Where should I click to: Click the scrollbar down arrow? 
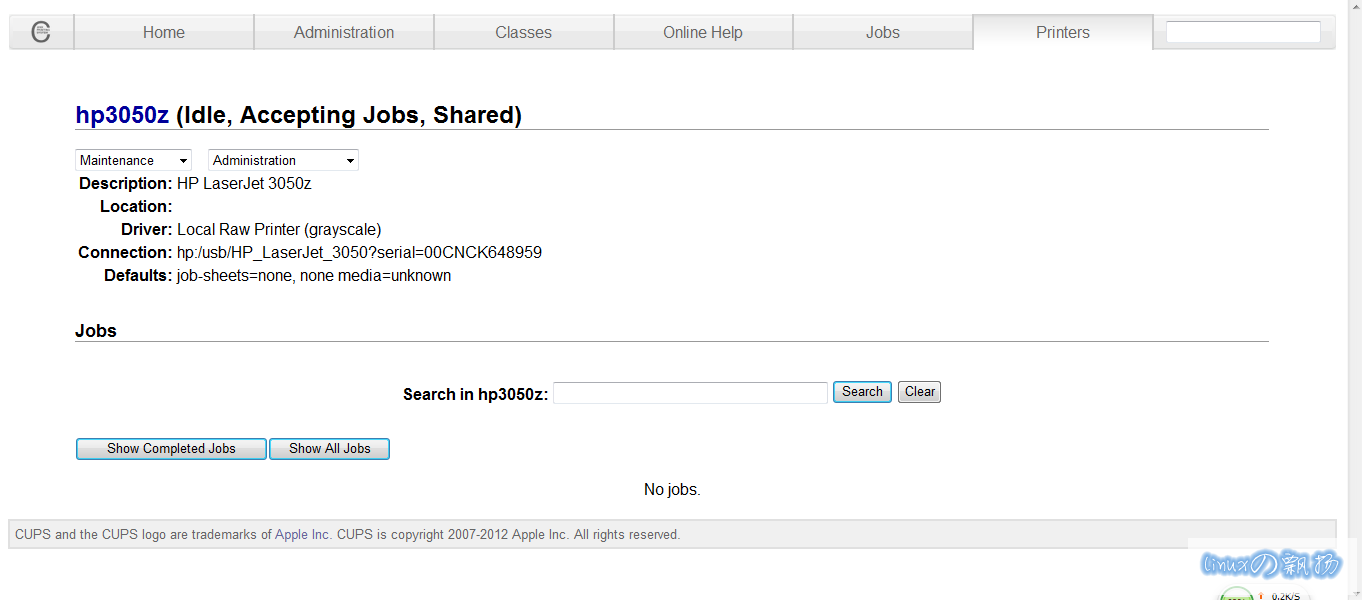(x=1354, y=592)
